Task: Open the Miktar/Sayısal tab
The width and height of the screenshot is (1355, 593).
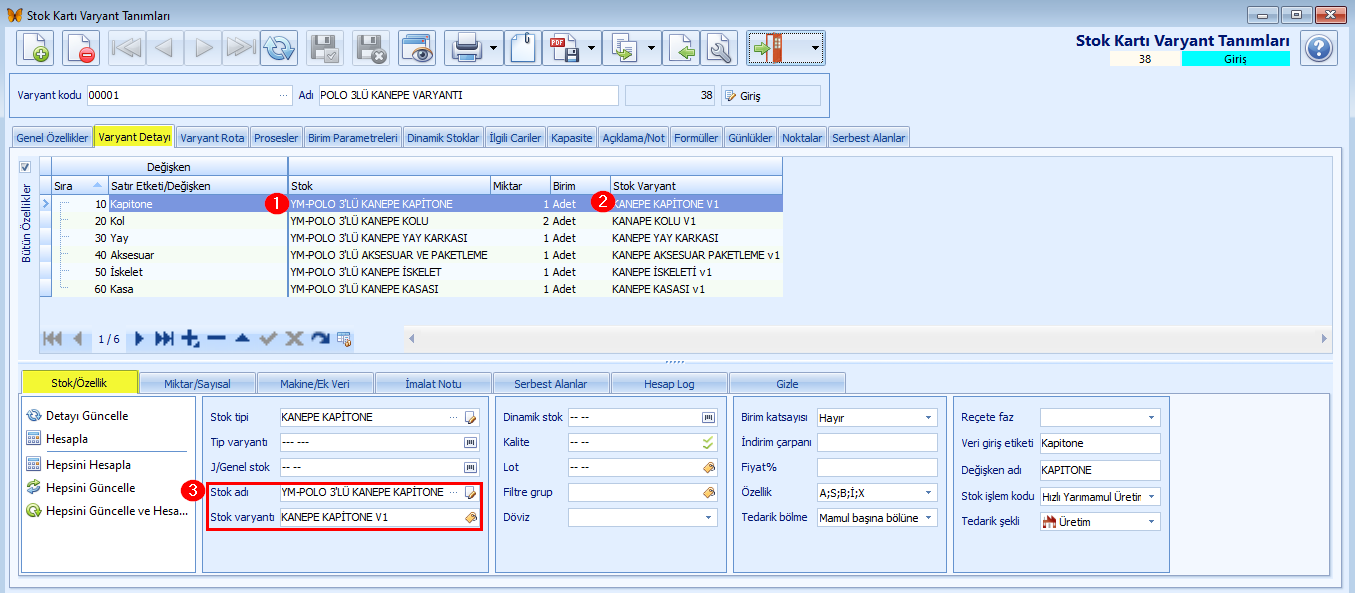Action: click(197, 383)
